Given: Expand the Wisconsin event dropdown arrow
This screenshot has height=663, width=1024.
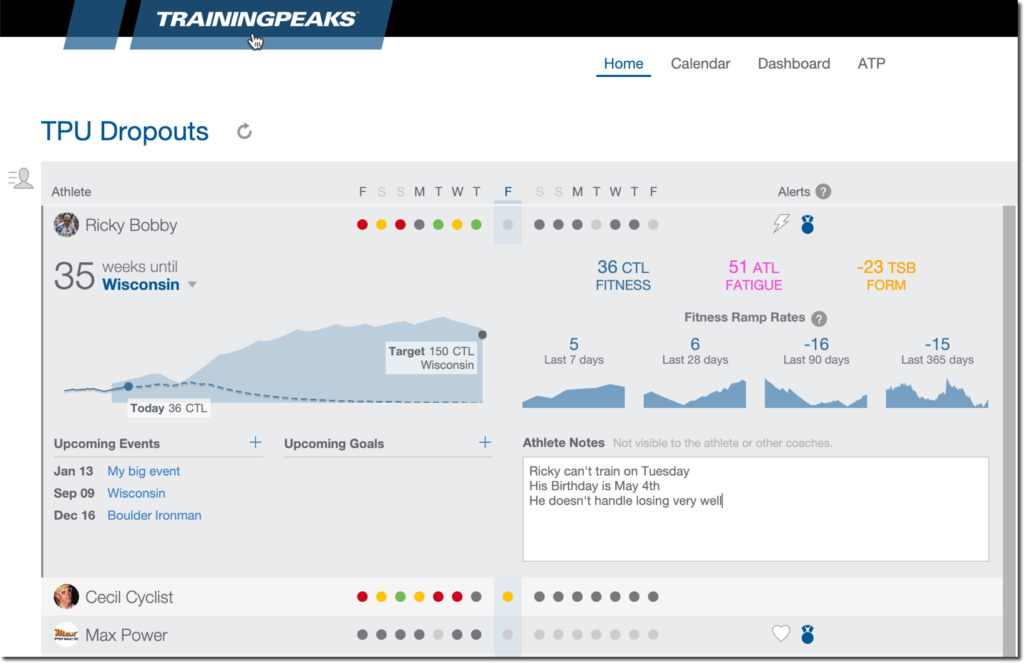Looking at the screenshot, I should tap(192, 285).
